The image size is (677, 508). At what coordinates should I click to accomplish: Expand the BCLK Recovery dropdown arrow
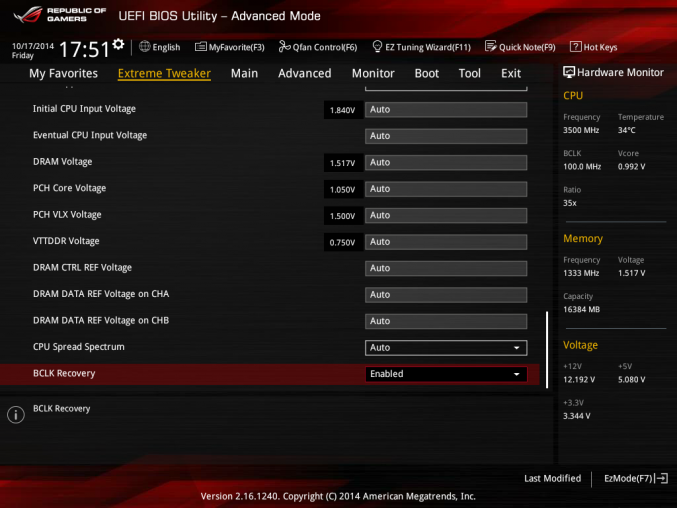point(516,374)
